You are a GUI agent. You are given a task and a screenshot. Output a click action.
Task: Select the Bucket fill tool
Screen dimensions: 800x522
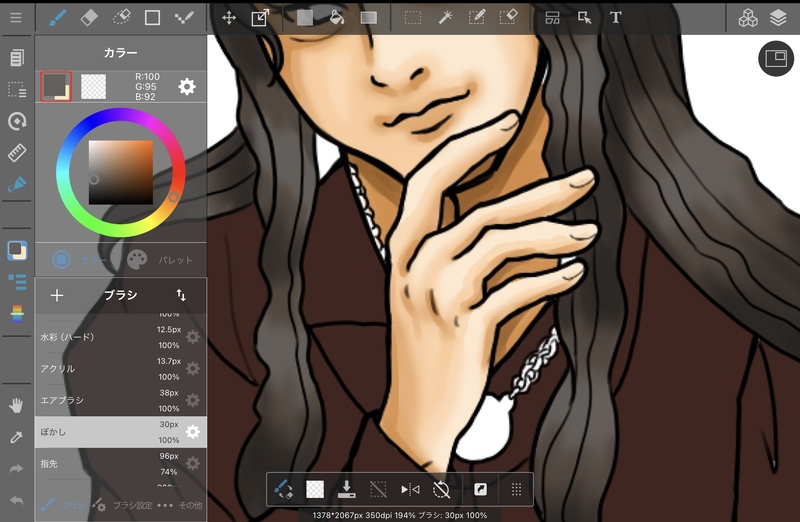(336, 18)
